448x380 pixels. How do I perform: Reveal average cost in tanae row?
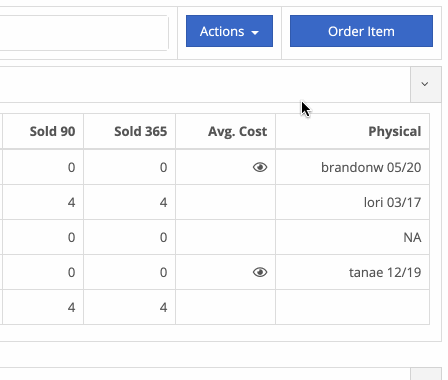coord(260,272)
